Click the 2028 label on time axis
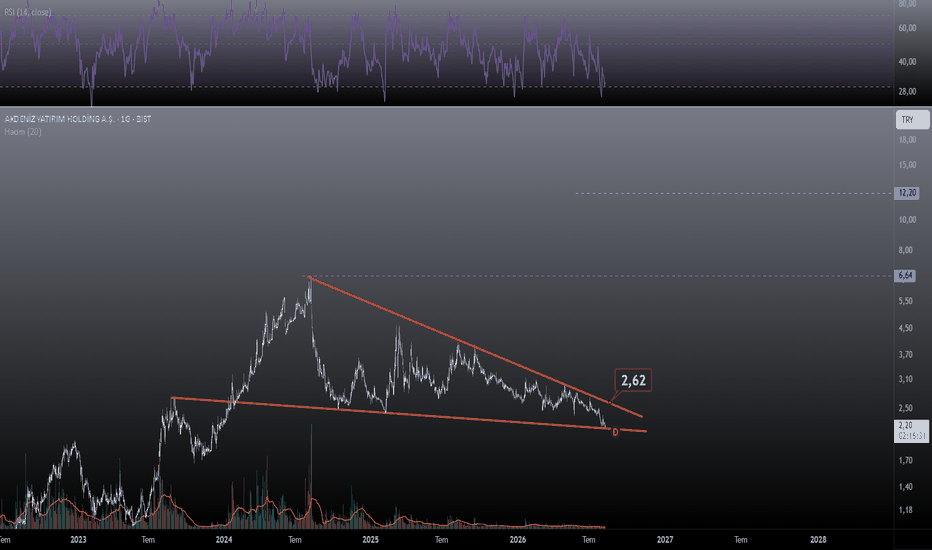932x550 pixels. tap(818, 539)
